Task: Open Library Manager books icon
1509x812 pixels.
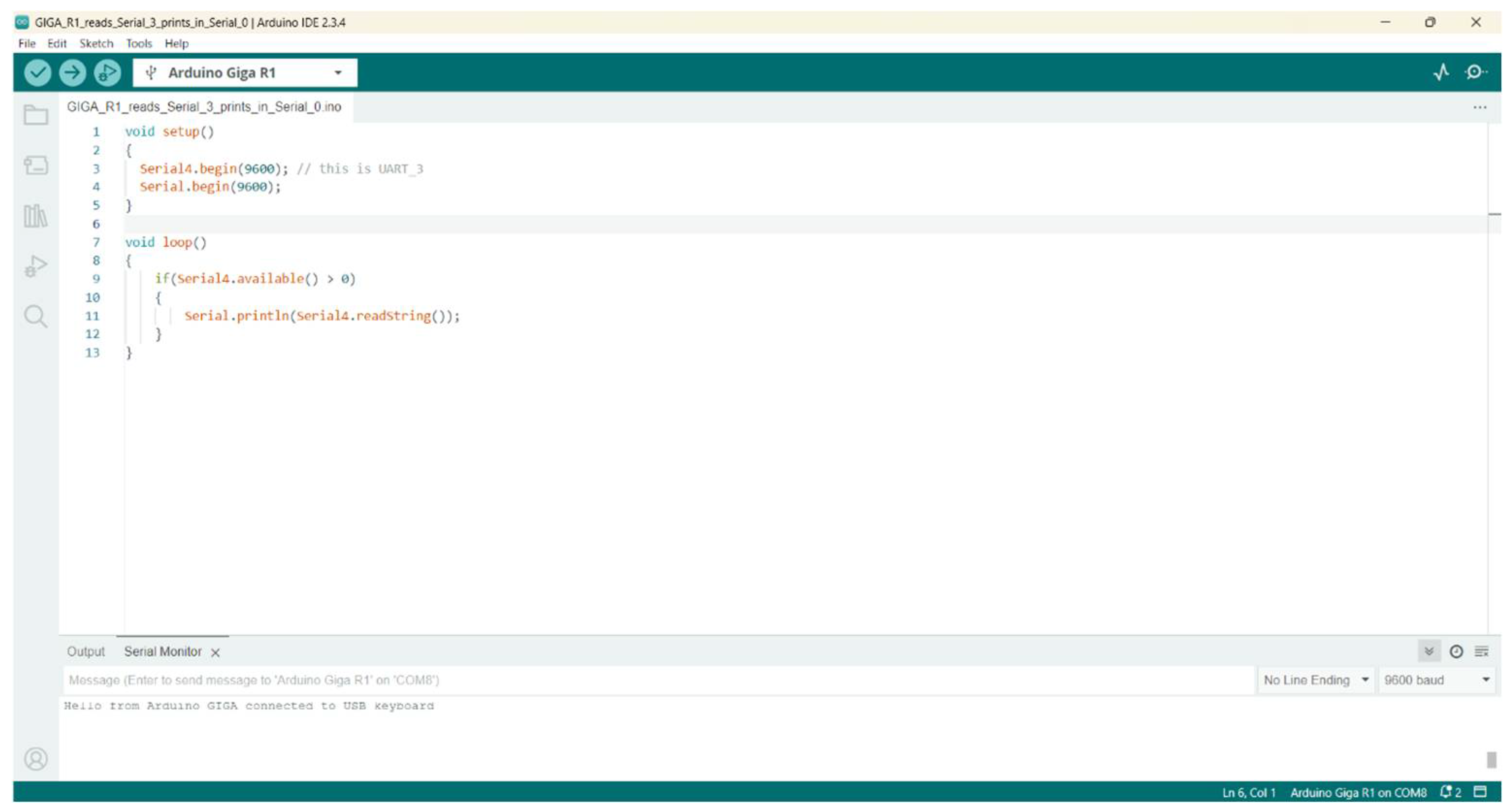Action: click(36, 216)
